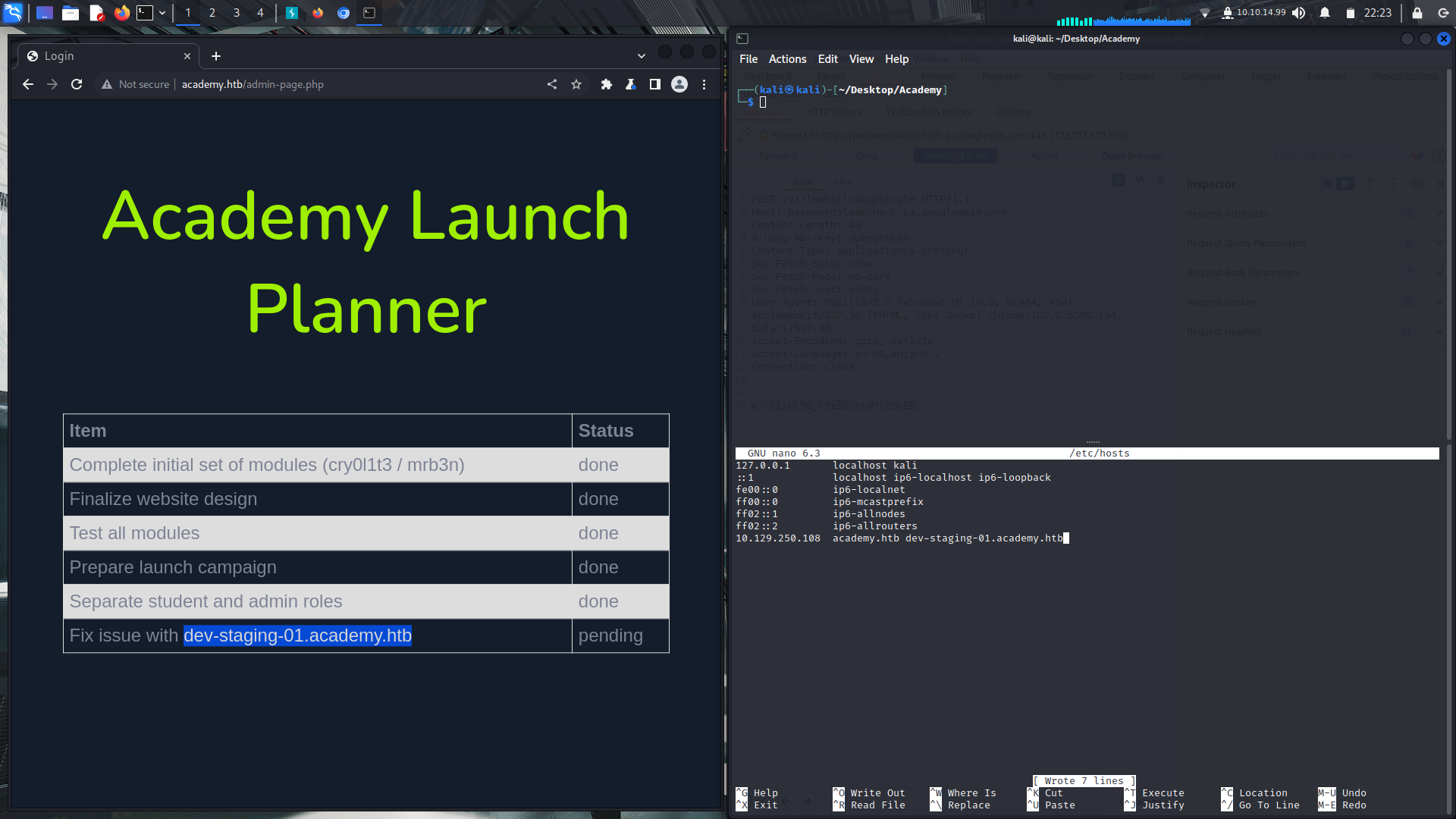Mute audio via volume tray icon
The height and width of the screenshot is (819, 1456).
pos(1299,13)
